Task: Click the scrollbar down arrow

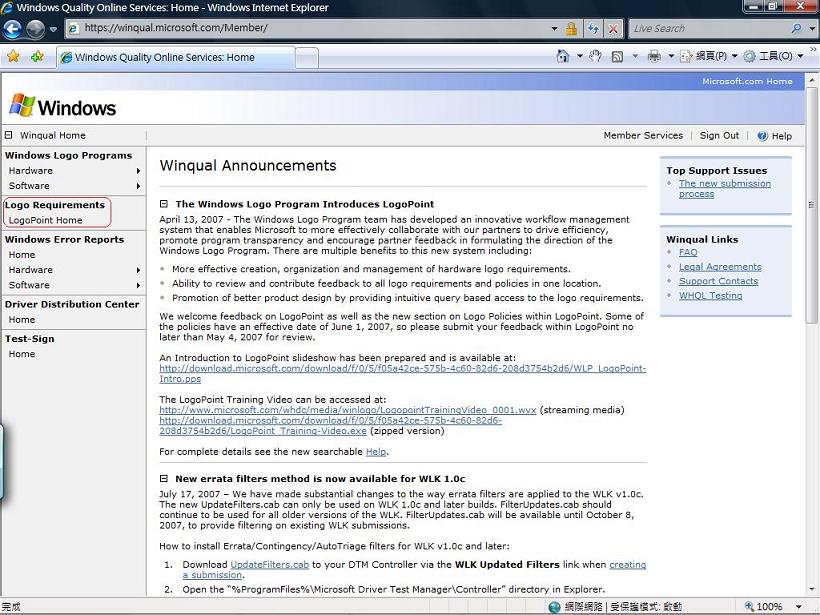Action: click(x=812, y=589)
